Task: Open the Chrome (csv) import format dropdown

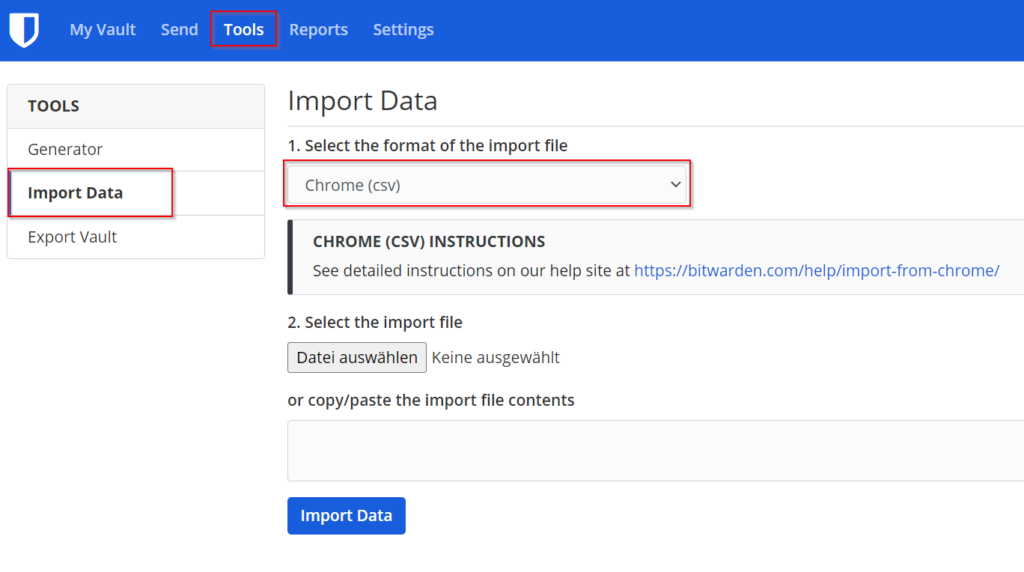Action: [x=488, y=185]
